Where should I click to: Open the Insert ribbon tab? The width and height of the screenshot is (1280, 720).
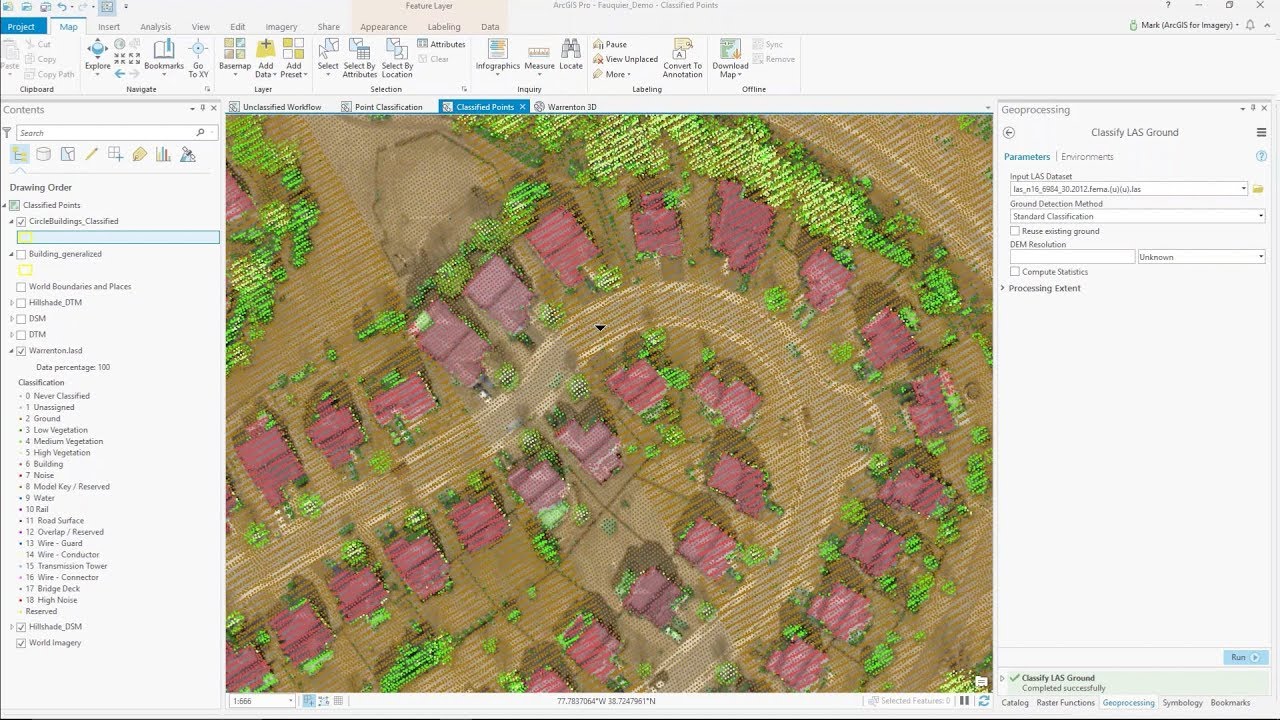pos(109,27)
